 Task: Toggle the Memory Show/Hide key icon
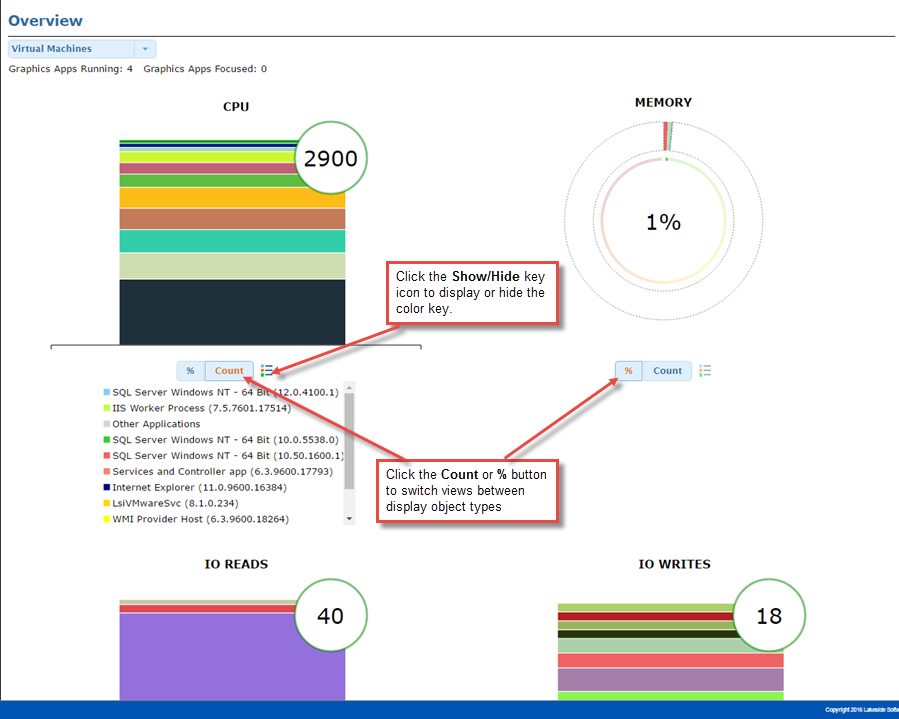point(705,370)
